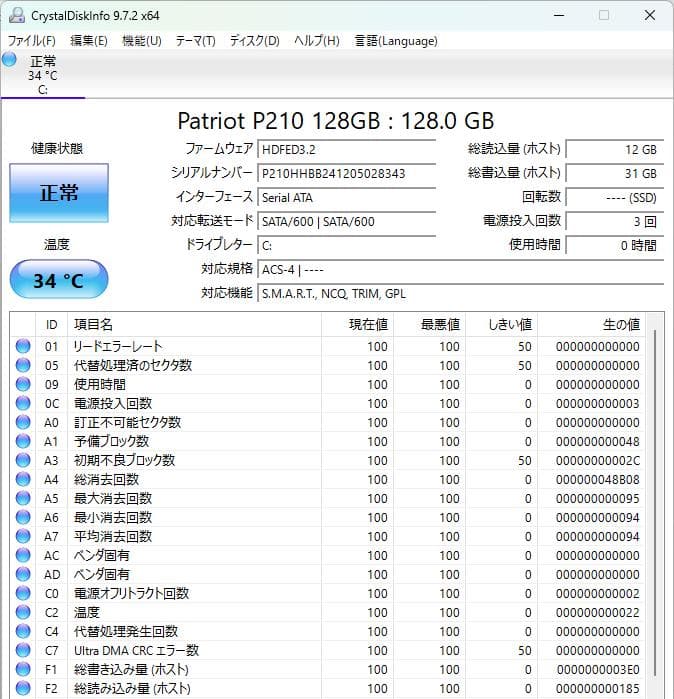Viewport: 674px width, 699px height.
Task: Open the テーマ(T) menu
Action: pyautogui.click(x=195, y=41)
